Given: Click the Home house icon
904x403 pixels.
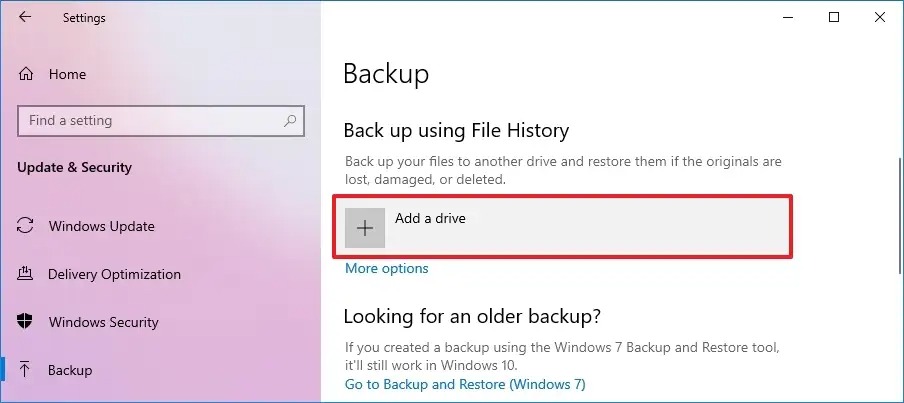Looking at the screenshot, I should [26, 74].
